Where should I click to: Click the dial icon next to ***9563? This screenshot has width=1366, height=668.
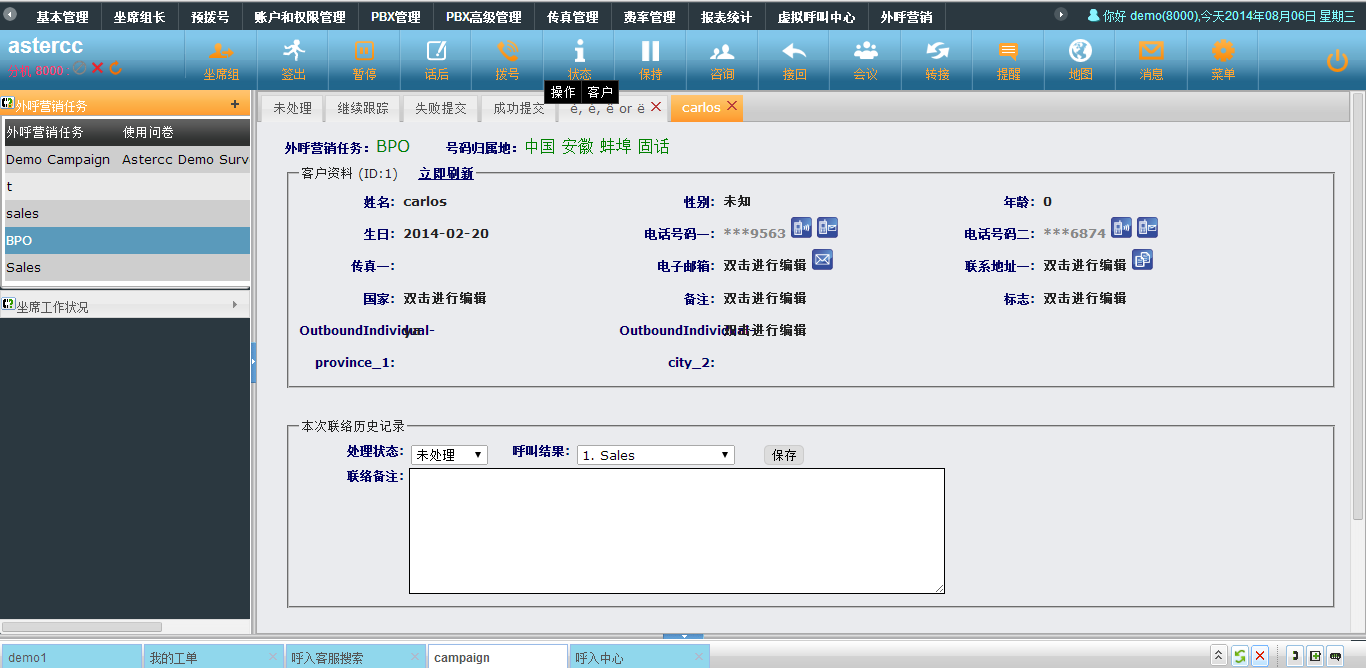pos(802,228)
